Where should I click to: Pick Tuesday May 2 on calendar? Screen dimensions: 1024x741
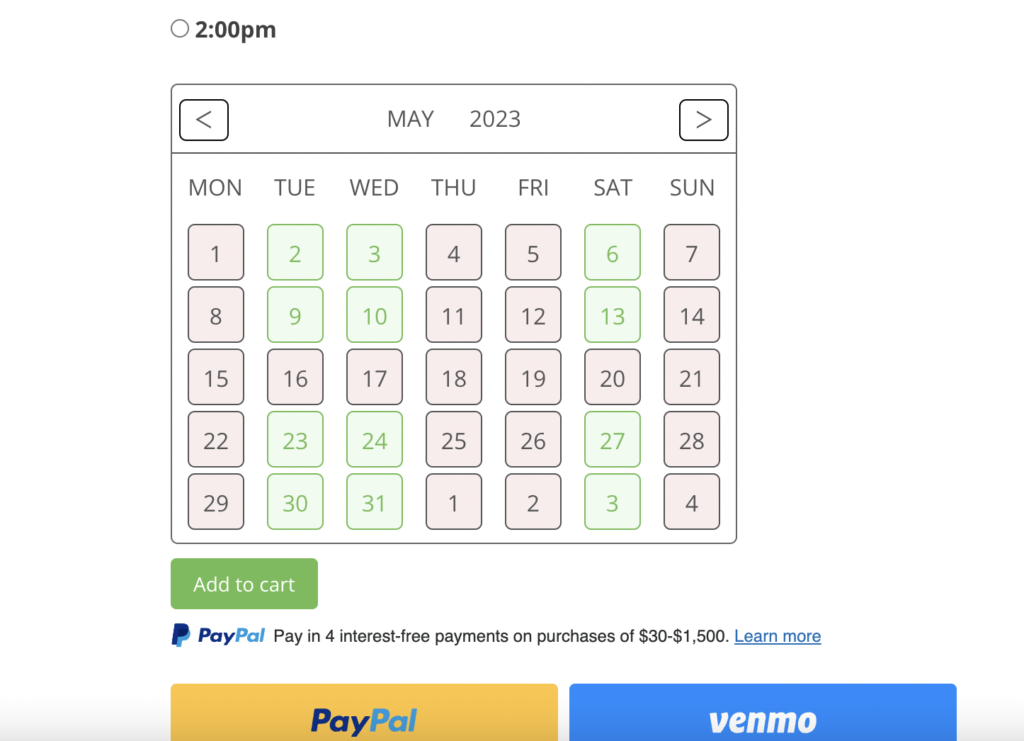point(295,253)
